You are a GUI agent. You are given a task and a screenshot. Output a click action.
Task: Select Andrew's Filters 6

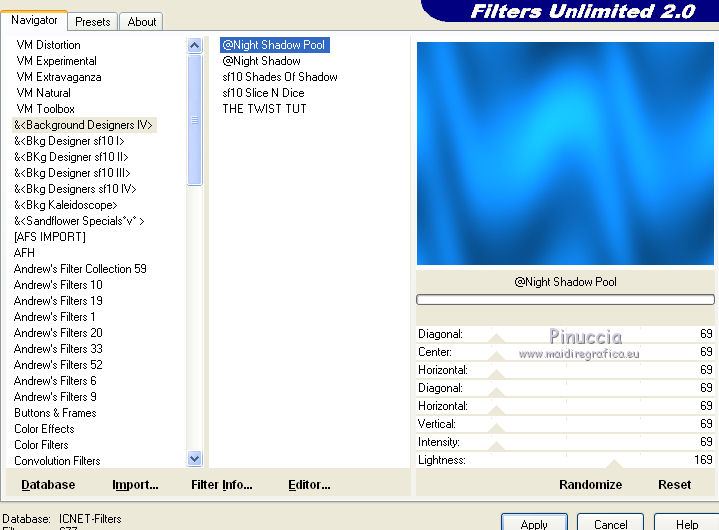[55, 381]
